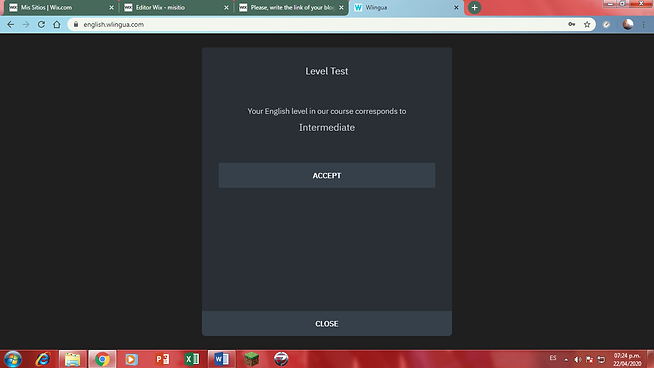
Task: Open Excel from taskbar
Action: tap(192, 359)
